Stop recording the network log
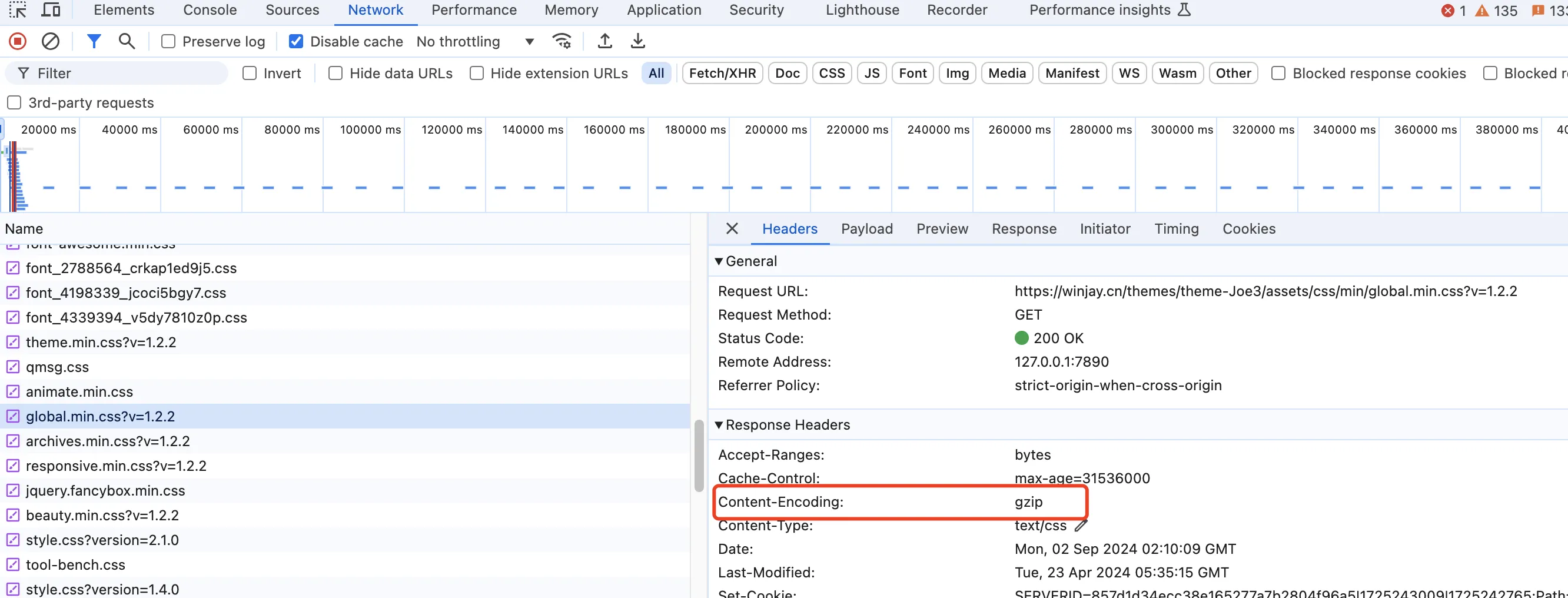The image size is (1568, 598). click(x=18, y=41)
